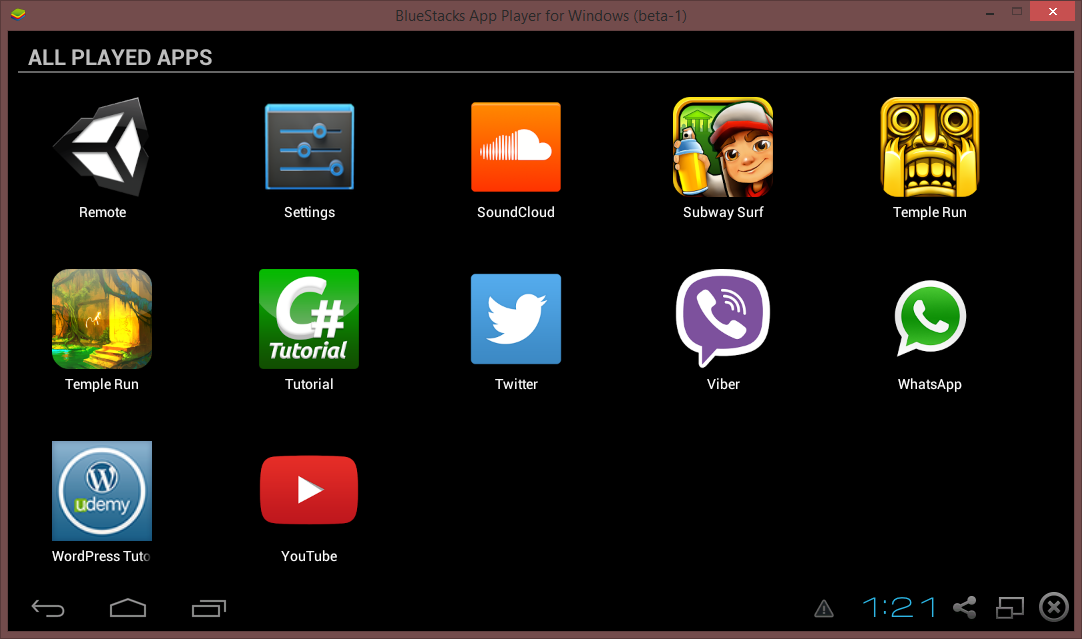Click the "WordPress Tuto" app label
1082x639 pixels.
101,556
